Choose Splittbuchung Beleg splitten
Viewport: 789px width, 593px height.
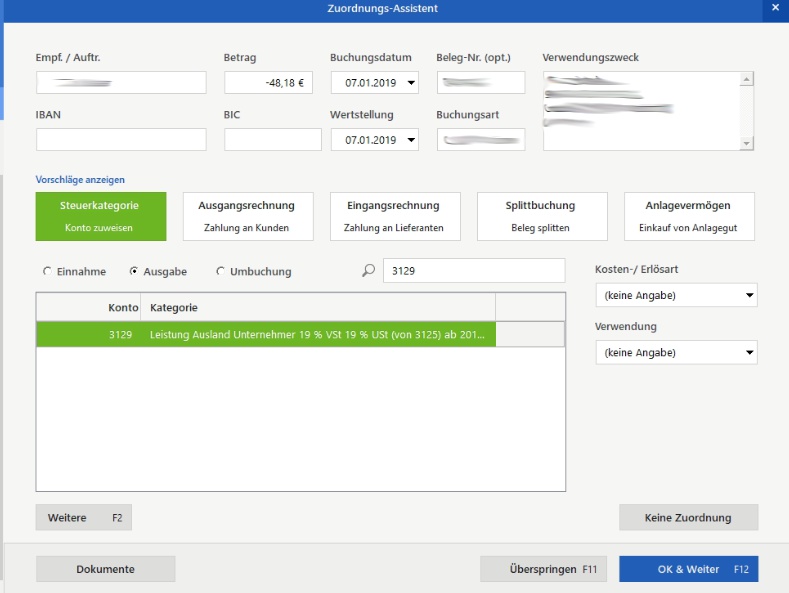point(542,216)
